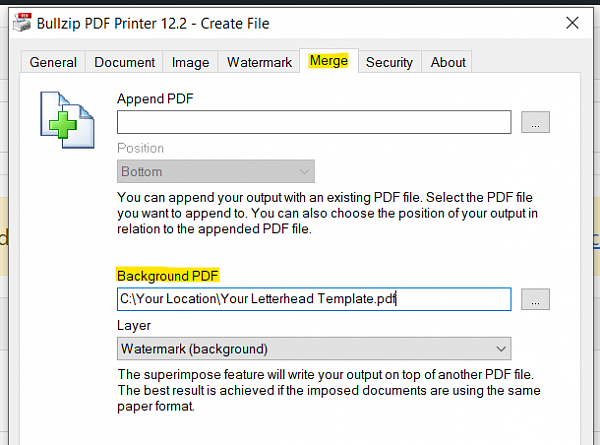The image size is (600, 445).
Task: Show the About tab
Action: (x=448, y=62)
